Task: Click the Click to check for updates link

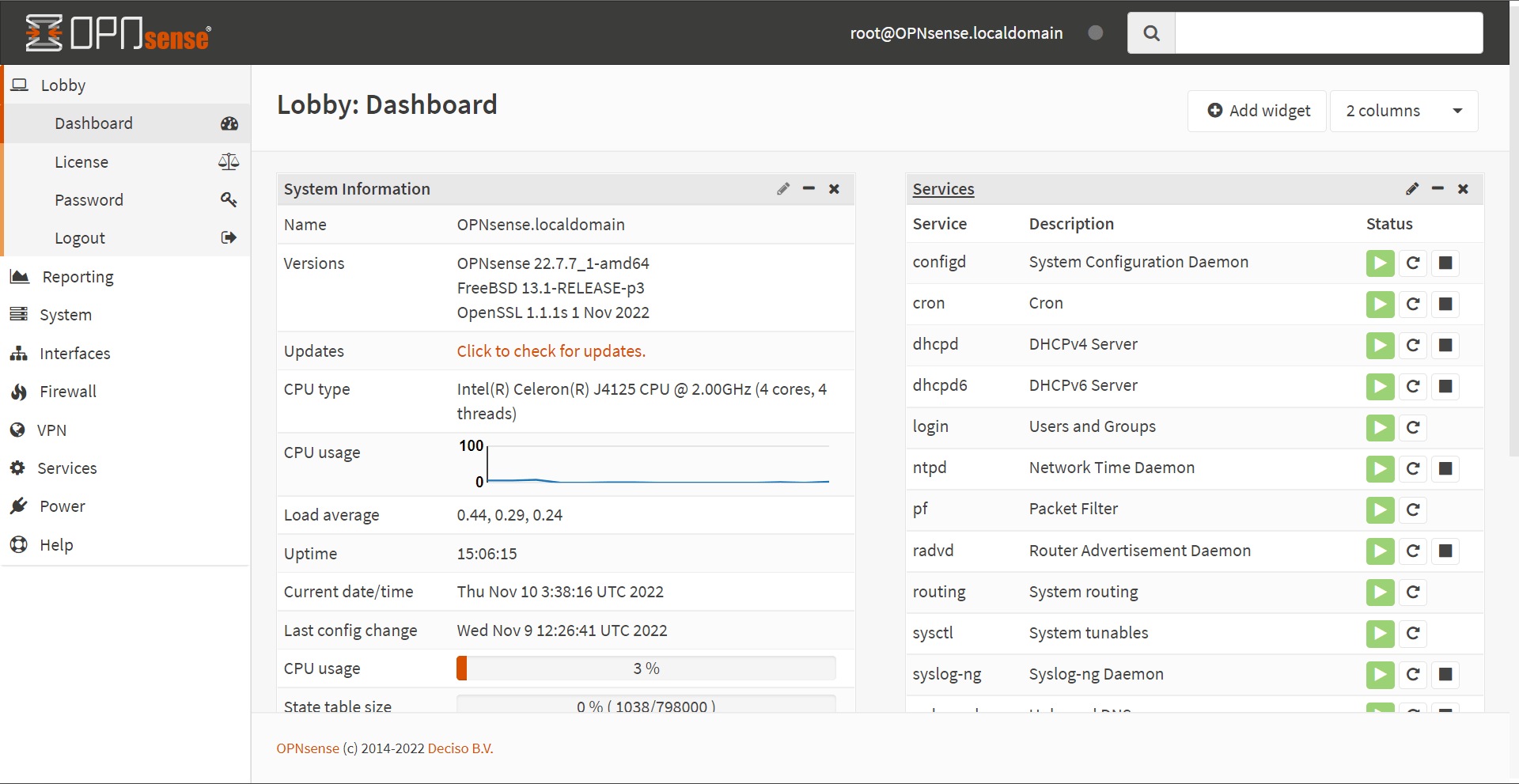Action: point(551,350)
